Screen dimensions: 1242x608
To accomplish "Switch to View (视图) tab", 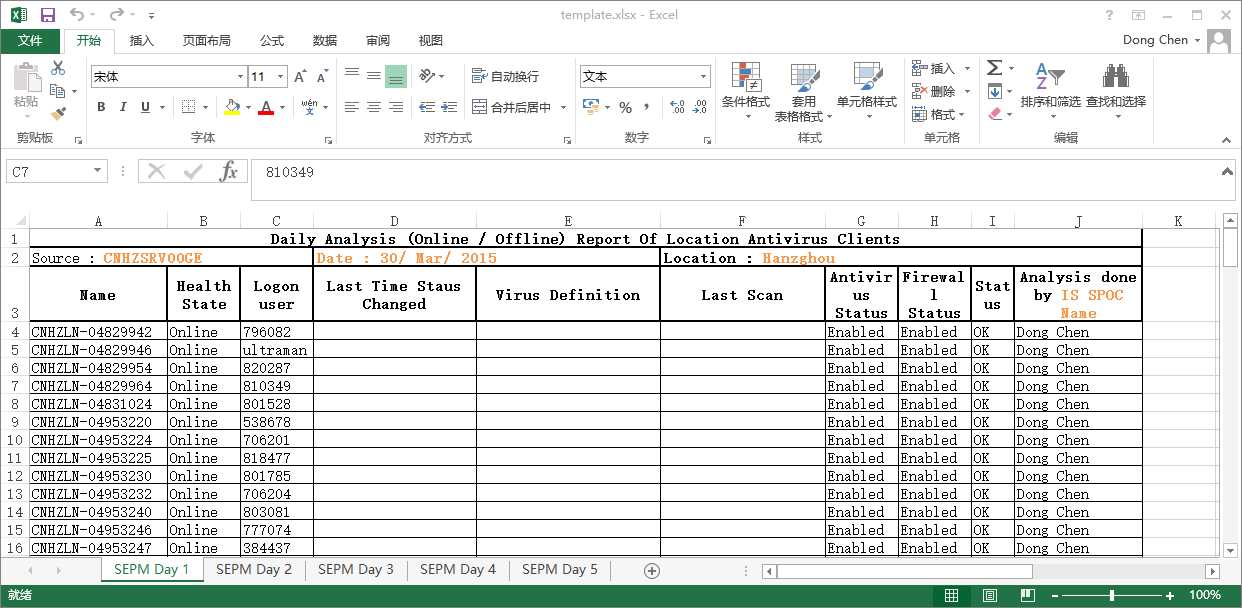I will 431,40.
